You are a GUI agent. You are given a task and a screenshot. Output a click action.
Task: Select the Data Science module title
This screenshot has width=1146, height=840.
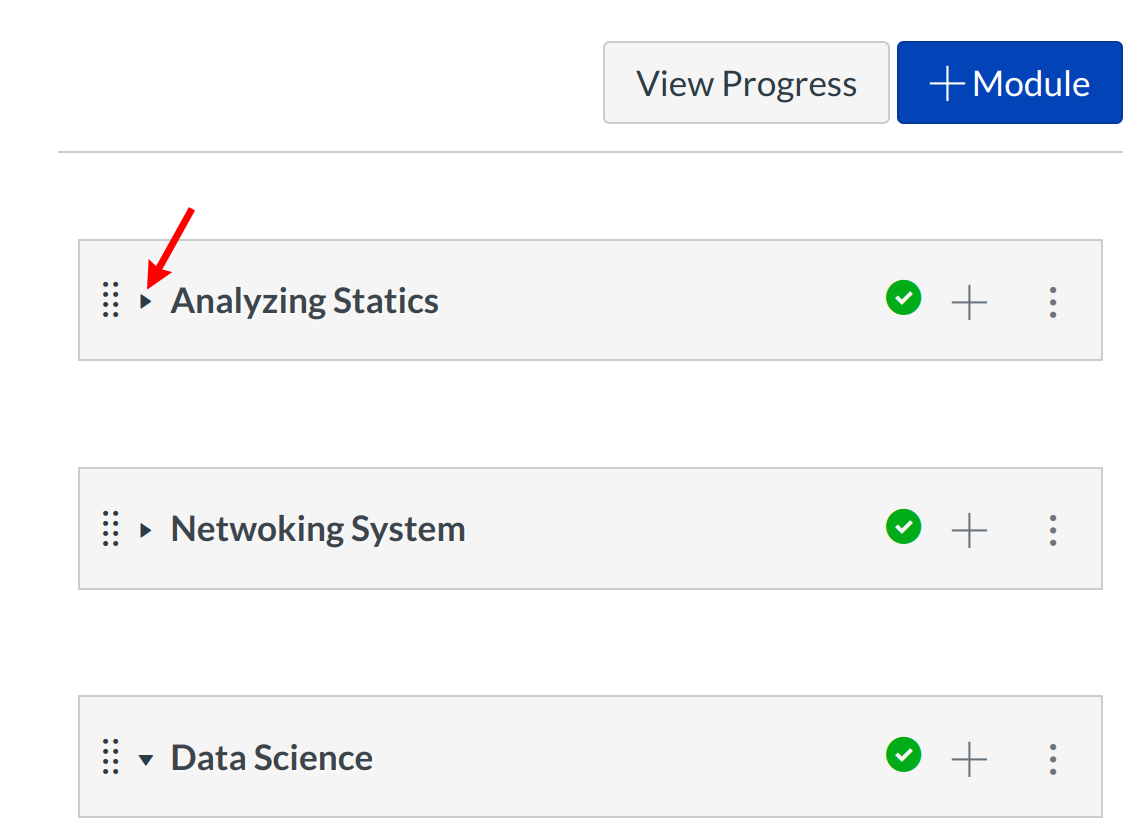tap(272, 758)
